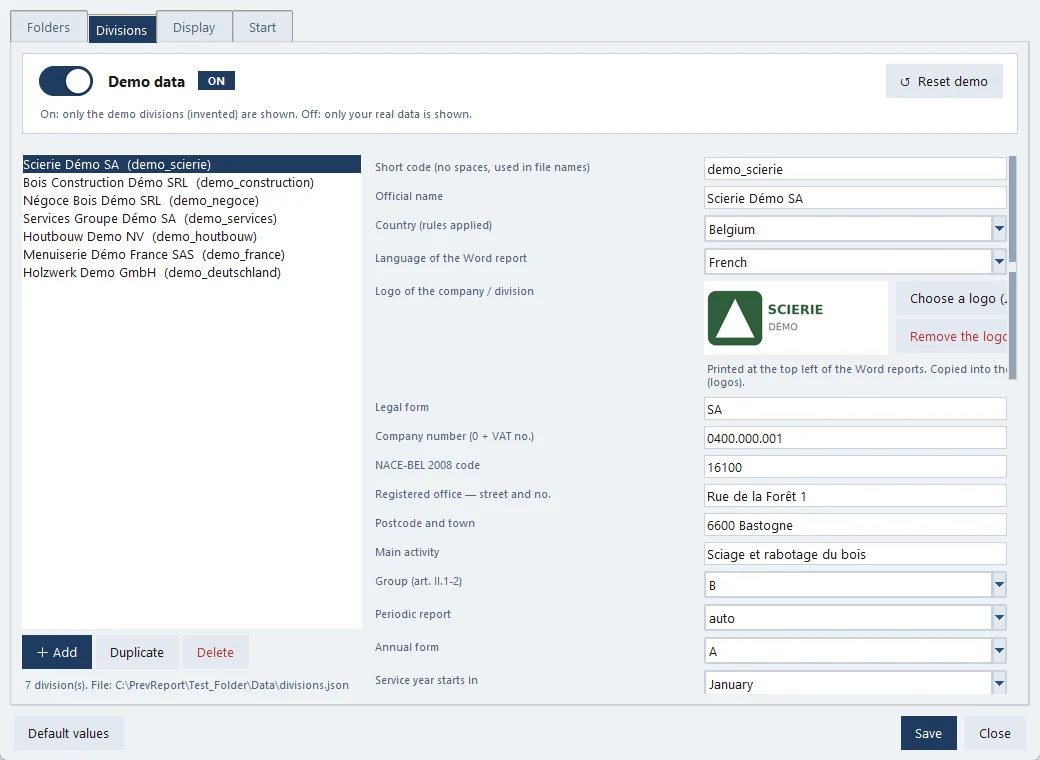Open the Group art. II.1-2 dropdown
The height and width of the screenshot is (760, 1040).
999,585
